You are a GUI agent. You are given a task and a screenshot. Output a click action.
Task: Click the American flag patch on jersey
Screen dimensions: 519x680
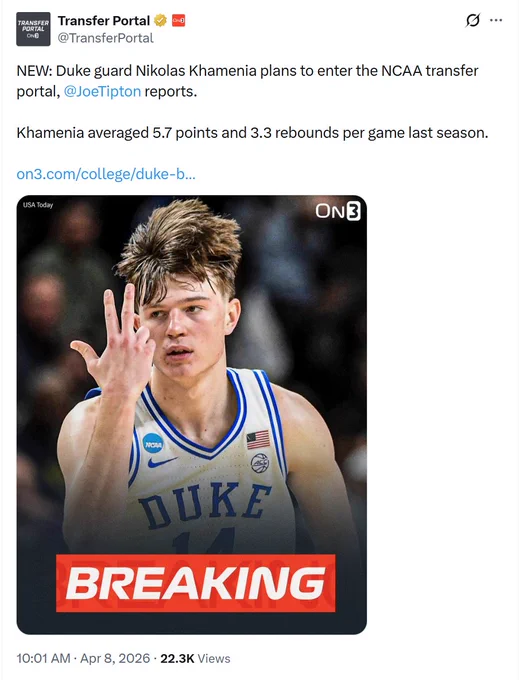coord(258,439)
